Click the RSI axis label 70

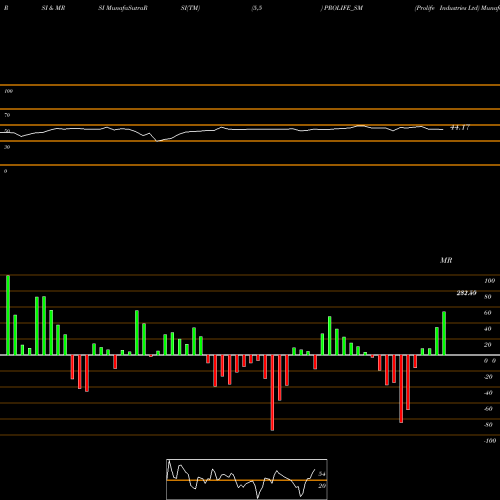7,115
